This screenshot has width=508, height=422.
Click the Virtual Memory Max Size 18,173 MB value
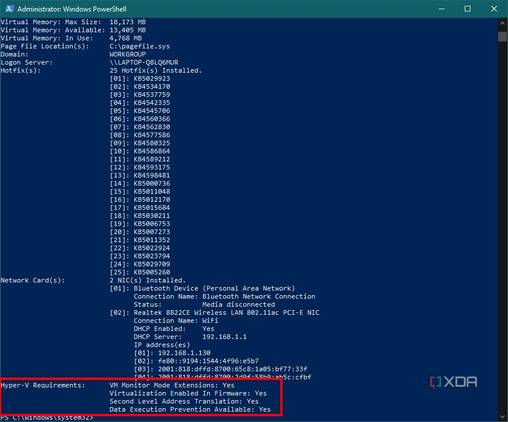click(x=128, y=22)
